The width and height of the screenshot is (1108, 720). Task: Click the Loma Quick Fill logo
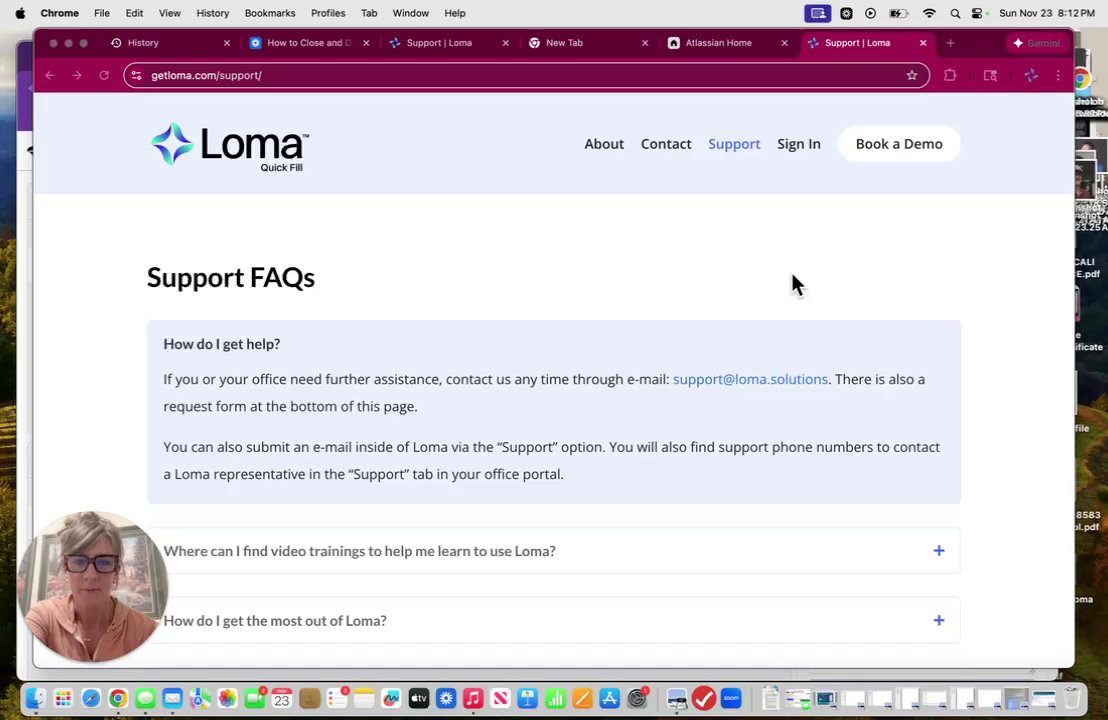230,147
